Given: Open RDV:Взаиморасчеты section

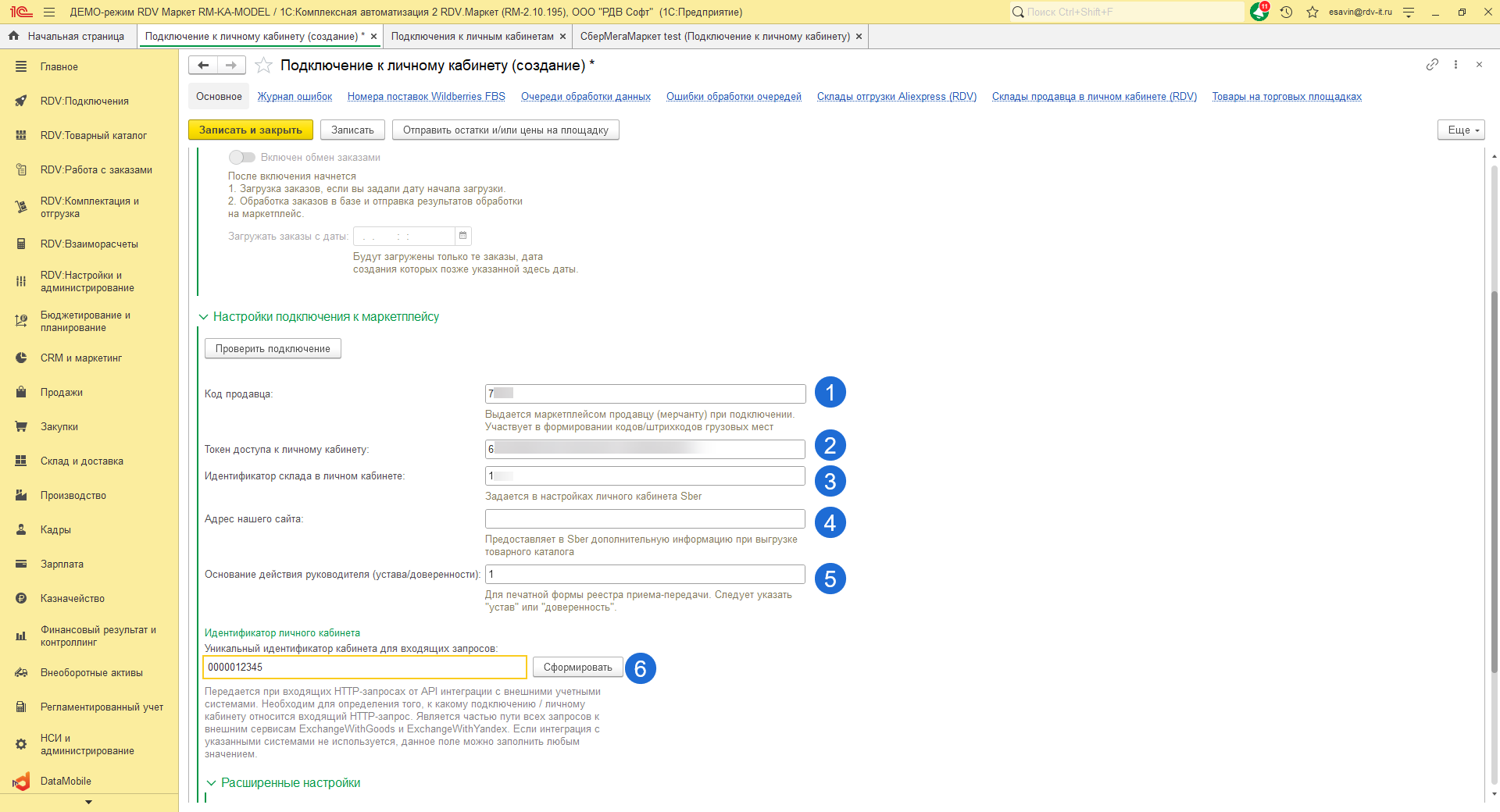Looking at the screenshot, I should [89, 244].
